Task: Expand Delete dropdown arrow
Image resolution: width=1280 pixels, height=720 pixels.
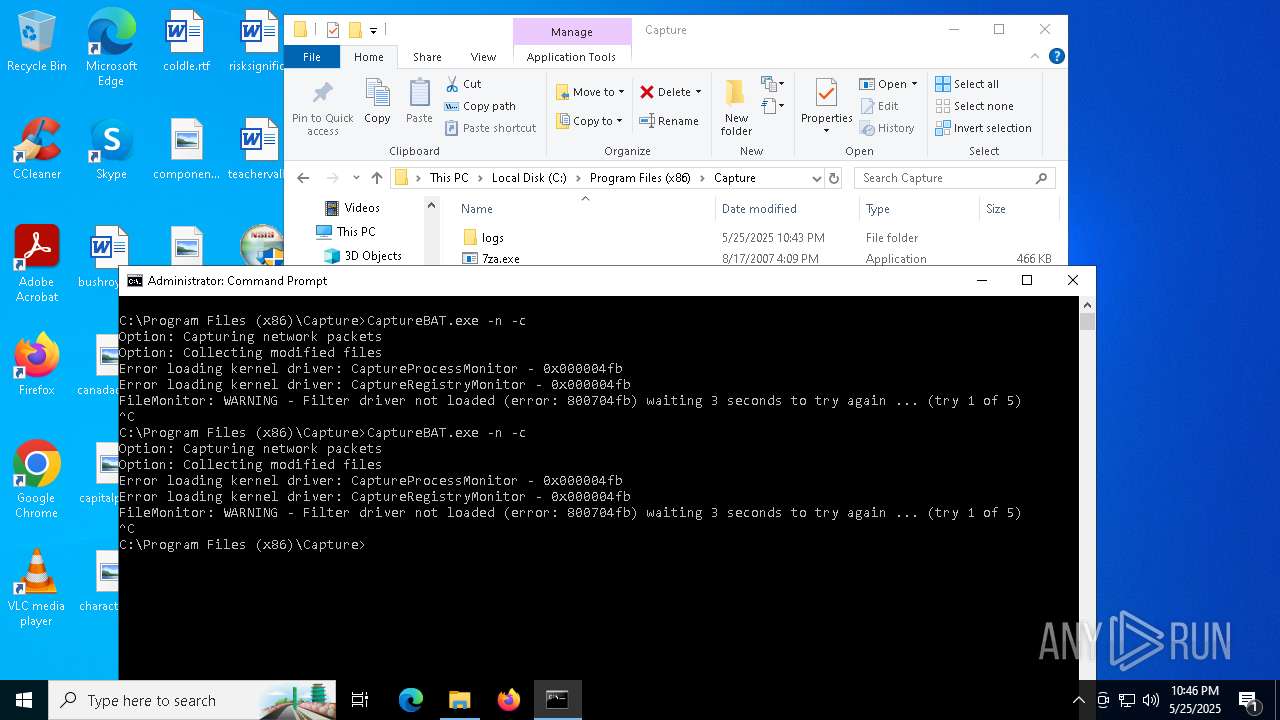Action: click(698, 92)
